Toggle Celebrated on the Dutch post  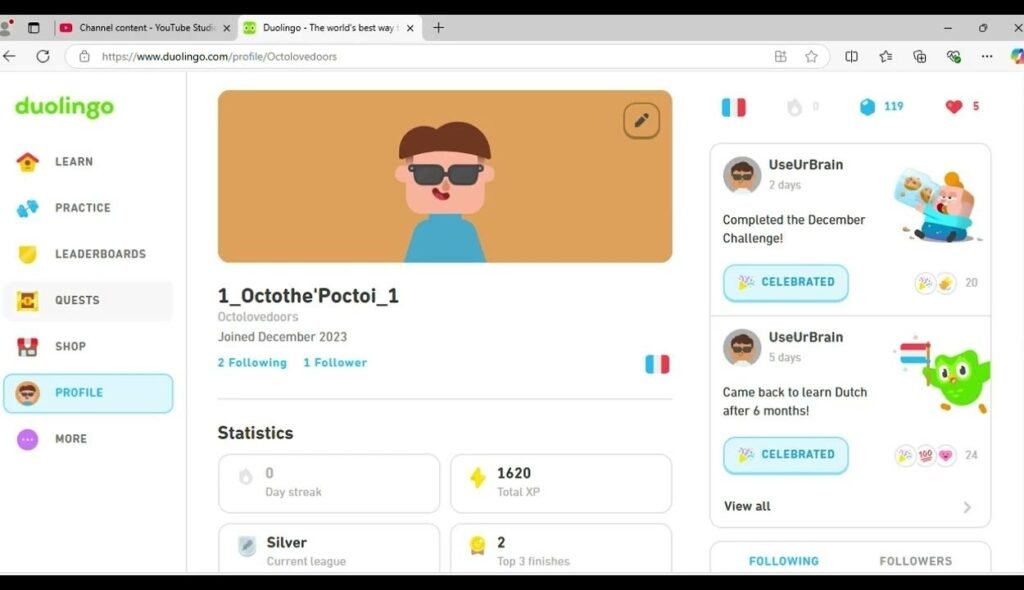point(785,455)
